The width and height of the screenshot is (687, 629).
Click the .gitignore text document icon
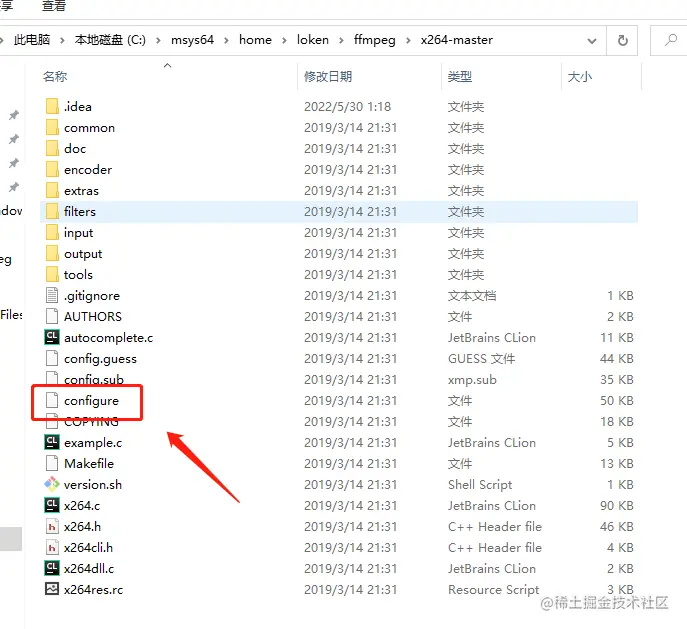pos(52,295)
